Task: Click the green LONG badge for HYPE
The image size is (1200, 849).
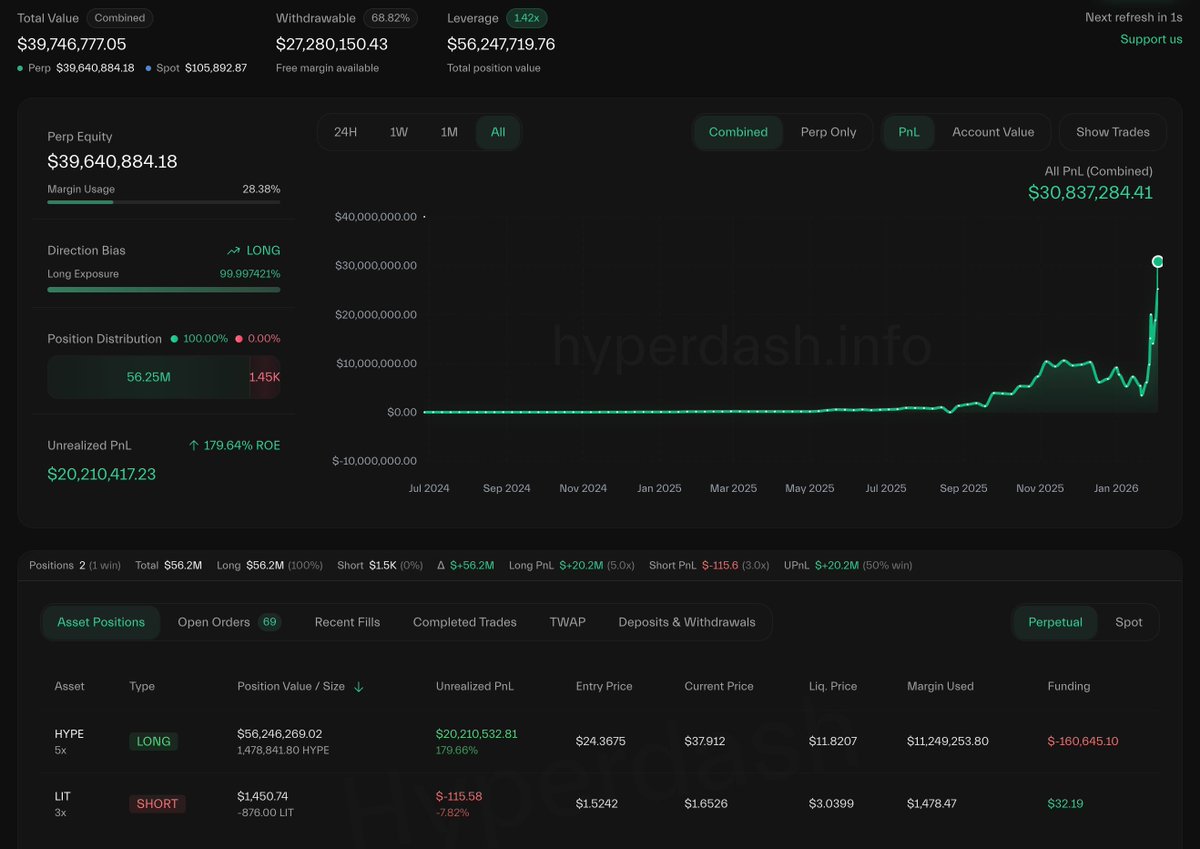Action: pyautogui.click(x=153, y=742)
